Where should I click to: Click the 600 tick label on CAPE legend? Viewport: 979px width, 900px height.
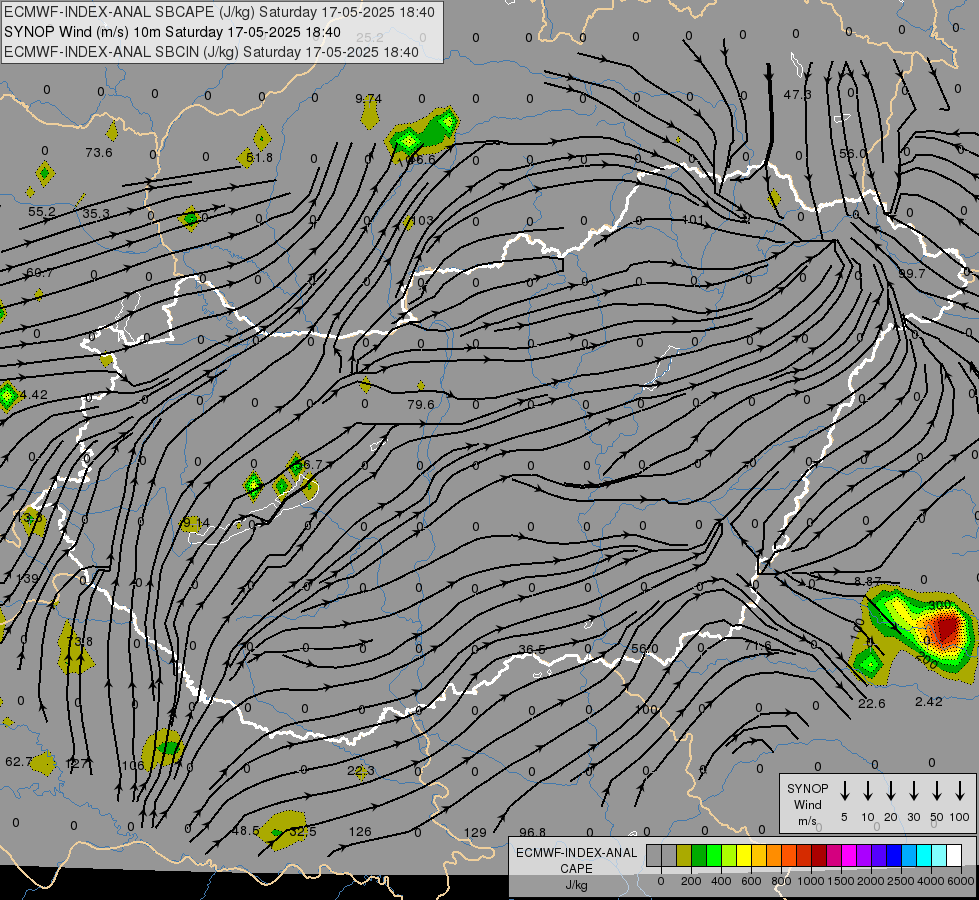coord(751,881)
